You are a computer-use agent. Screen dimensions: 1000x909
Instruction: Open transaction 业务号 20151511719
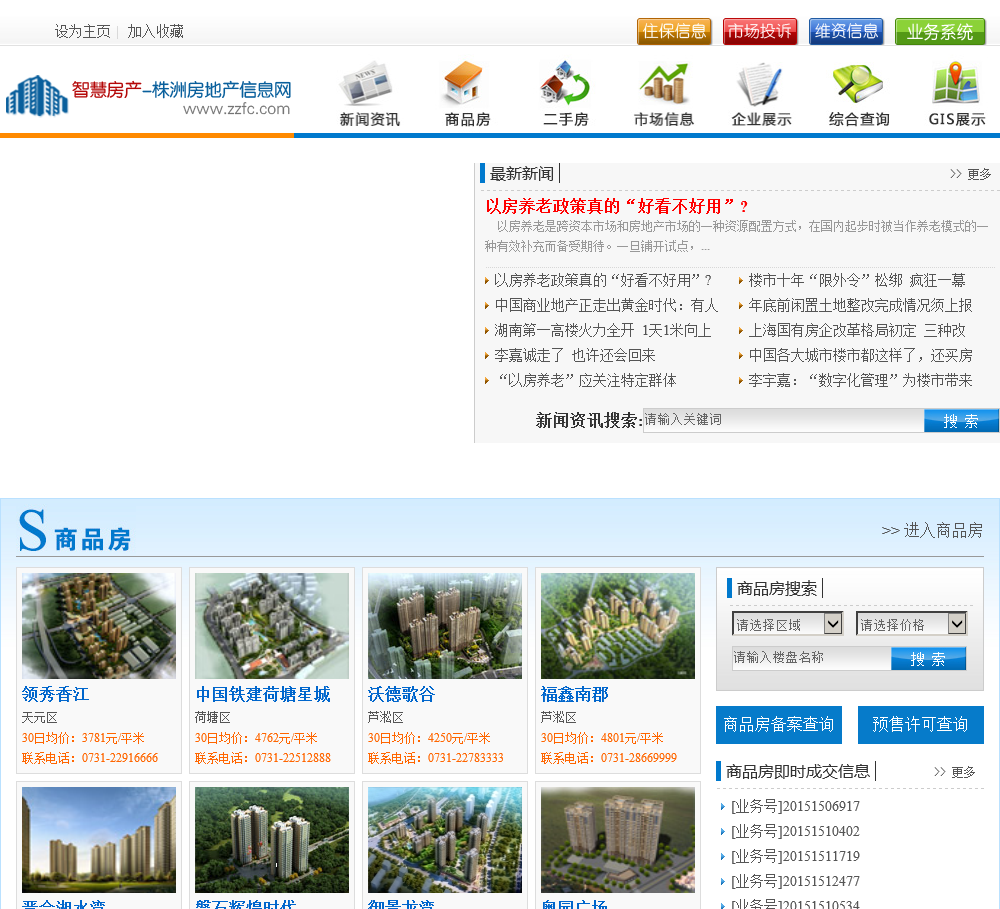tap(795, 857)
